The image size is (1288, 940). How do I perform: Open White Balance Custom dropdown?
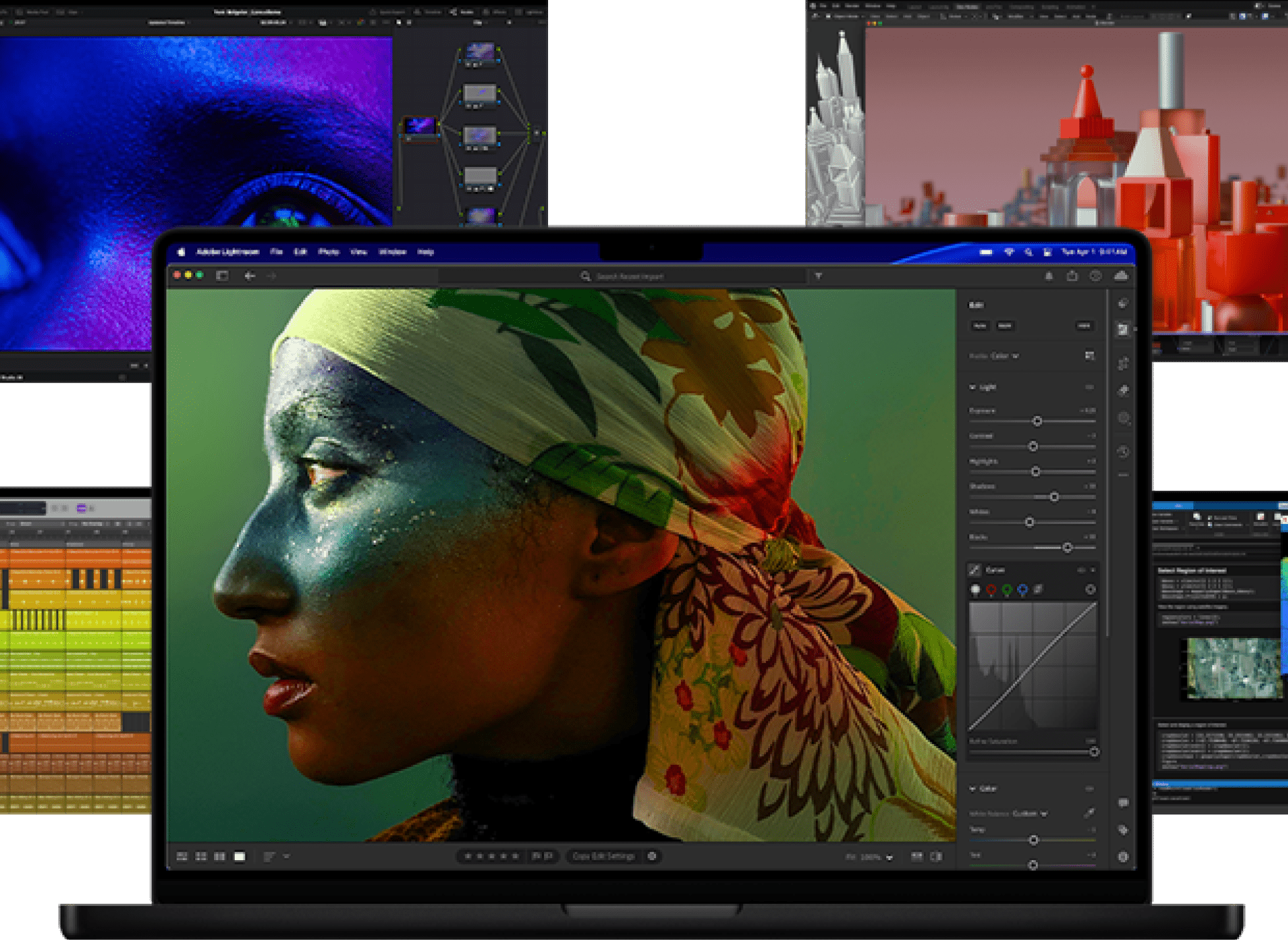click(1029, 813)
